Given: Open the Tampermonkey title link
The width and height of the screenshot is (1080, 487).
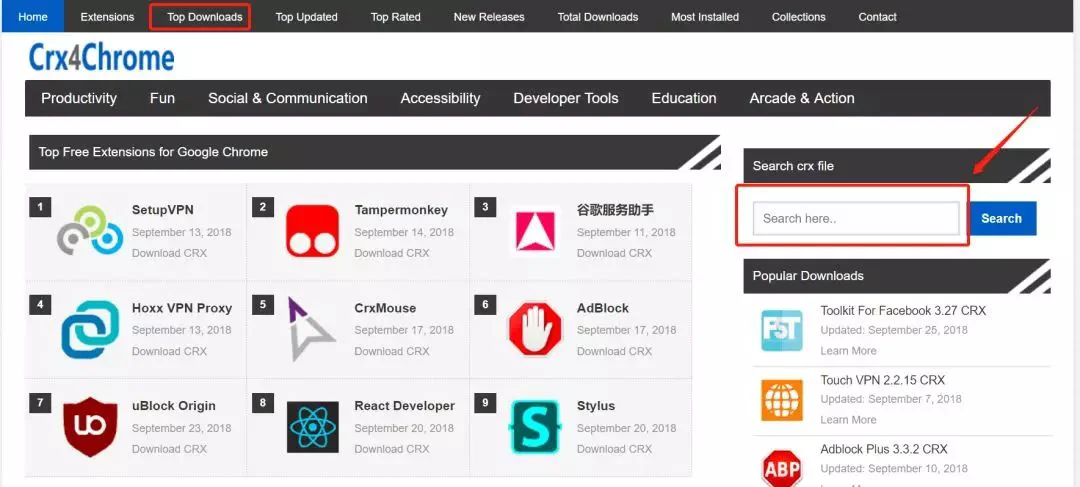Looking at the screenshot, I should [402, 210].
